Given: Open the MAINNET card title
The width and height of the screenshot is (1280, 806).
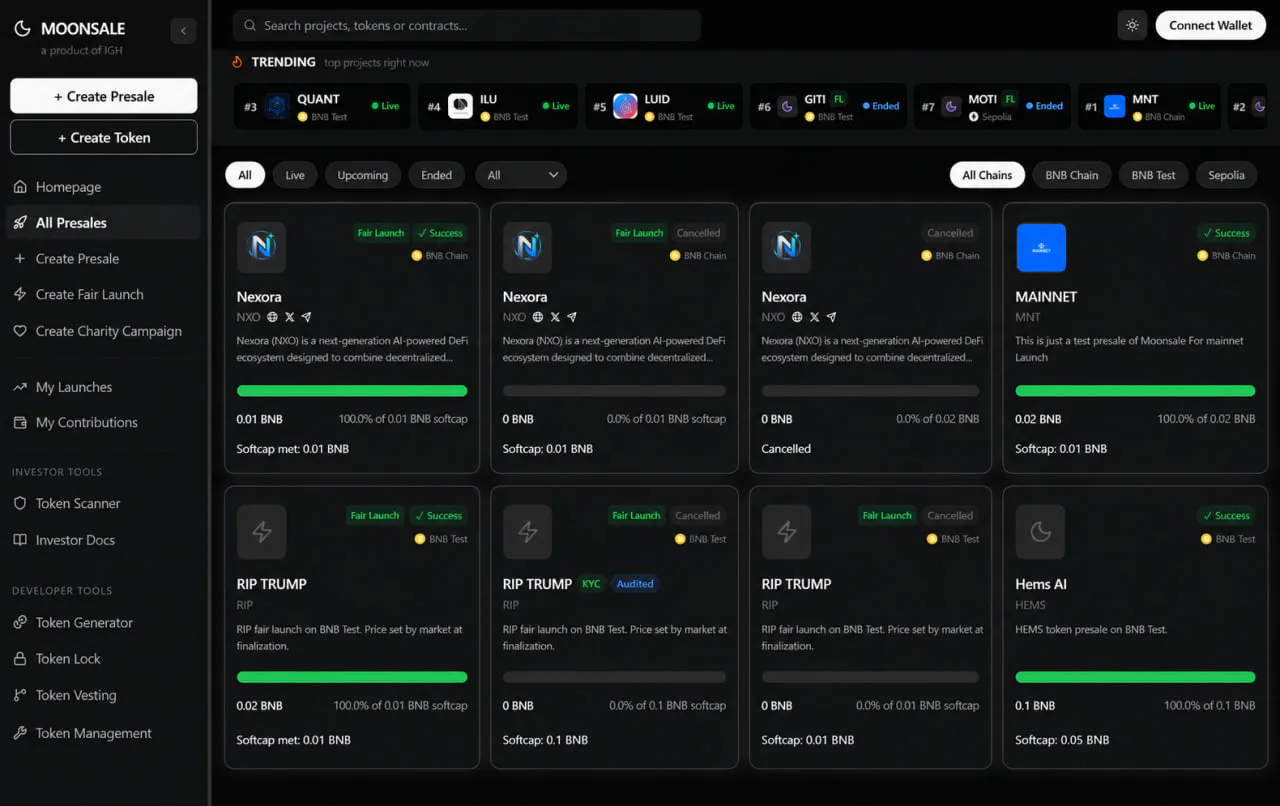Looking at the screenshot, I should click(x=1046, y=297).
